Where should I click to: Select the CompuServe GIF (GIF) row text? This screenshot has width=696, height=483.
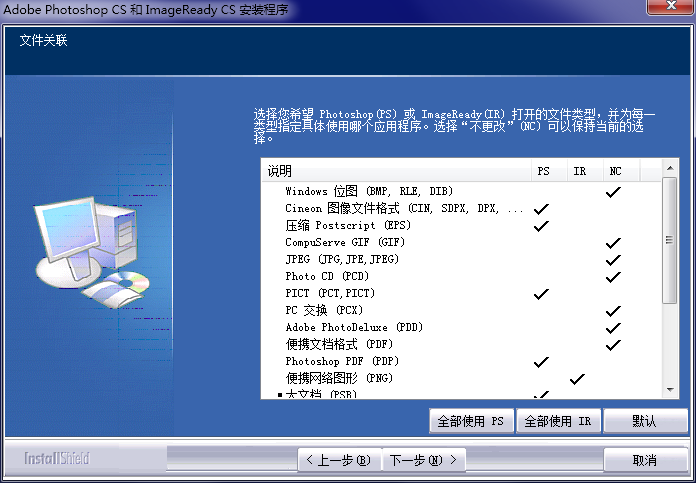tap(345, 242)
